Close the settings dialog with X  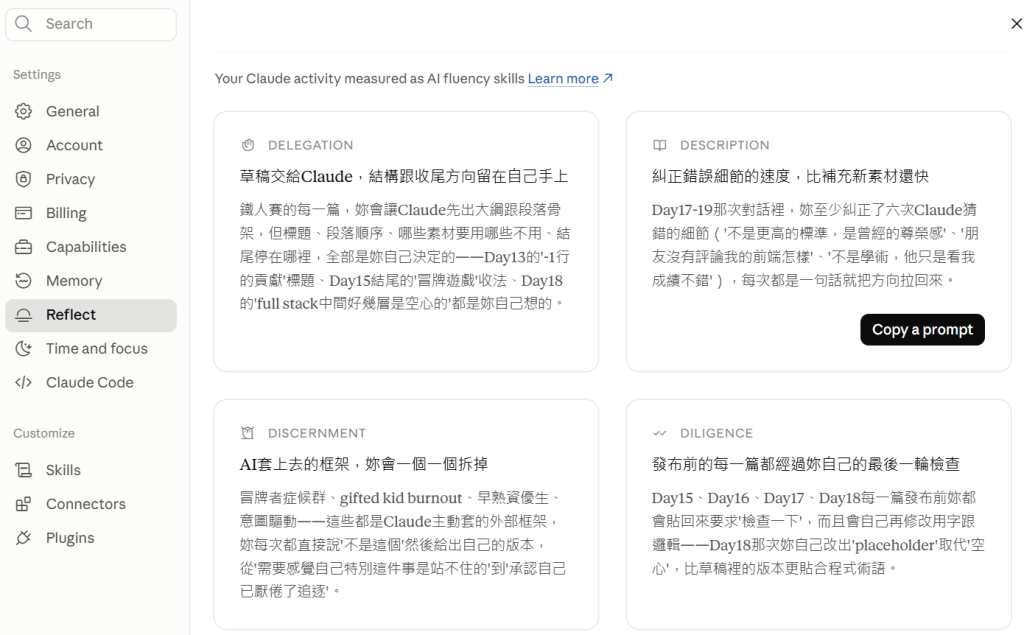tap(1016, 24)
